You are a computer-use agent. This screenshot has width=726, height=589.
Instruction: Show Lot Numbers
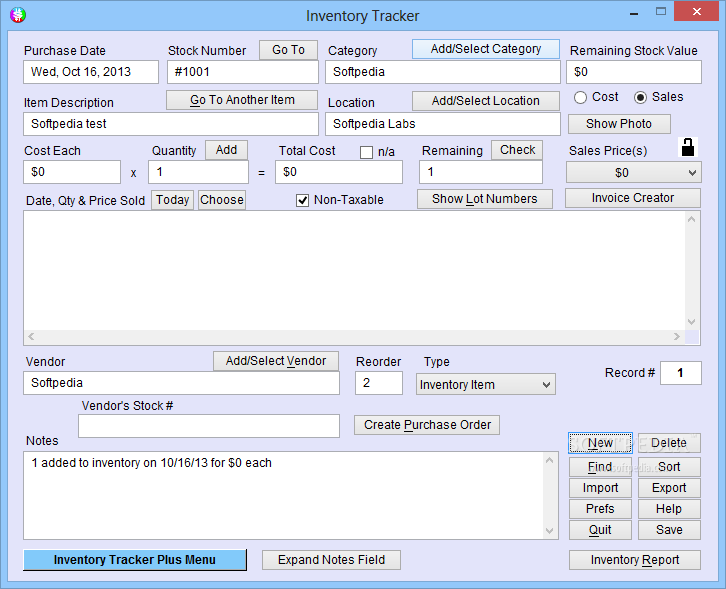485,199
